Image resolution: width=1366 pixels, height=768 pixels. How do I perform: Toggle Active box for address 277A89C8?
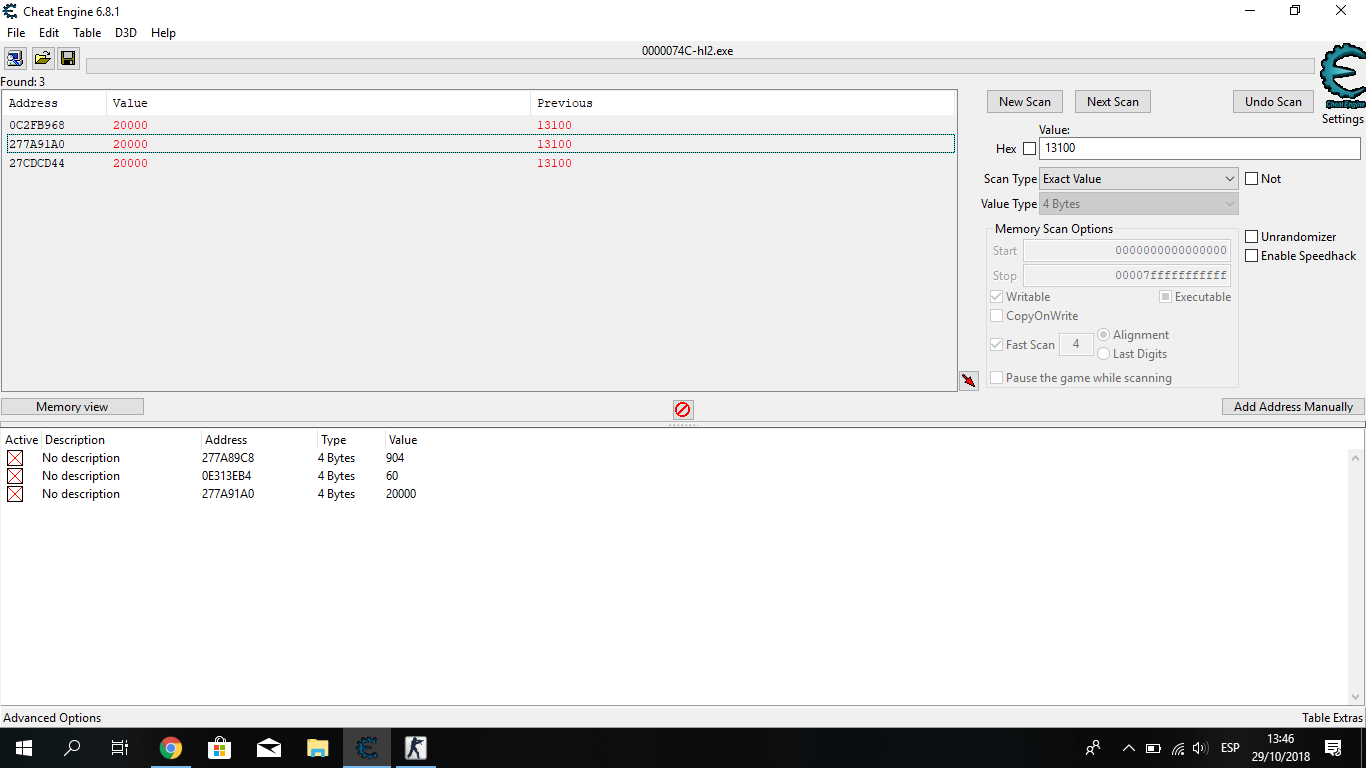15,458
